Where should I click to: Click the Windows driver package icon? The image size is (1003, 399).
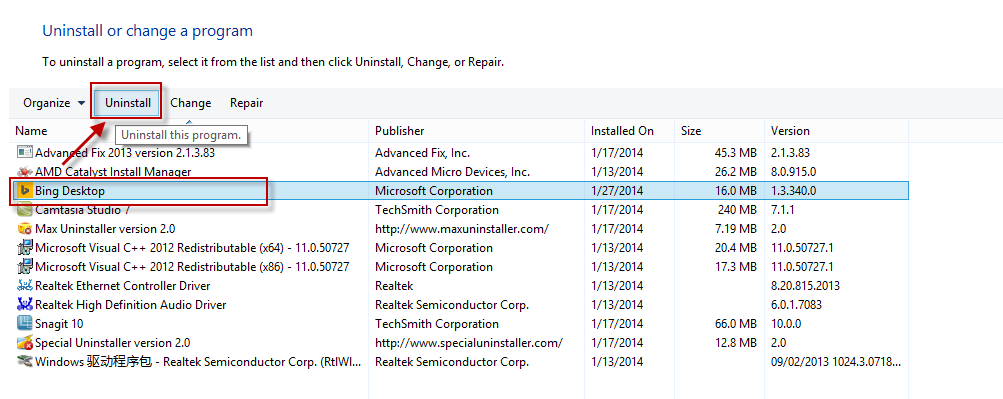pyautogui.click(x=24, y=362)
